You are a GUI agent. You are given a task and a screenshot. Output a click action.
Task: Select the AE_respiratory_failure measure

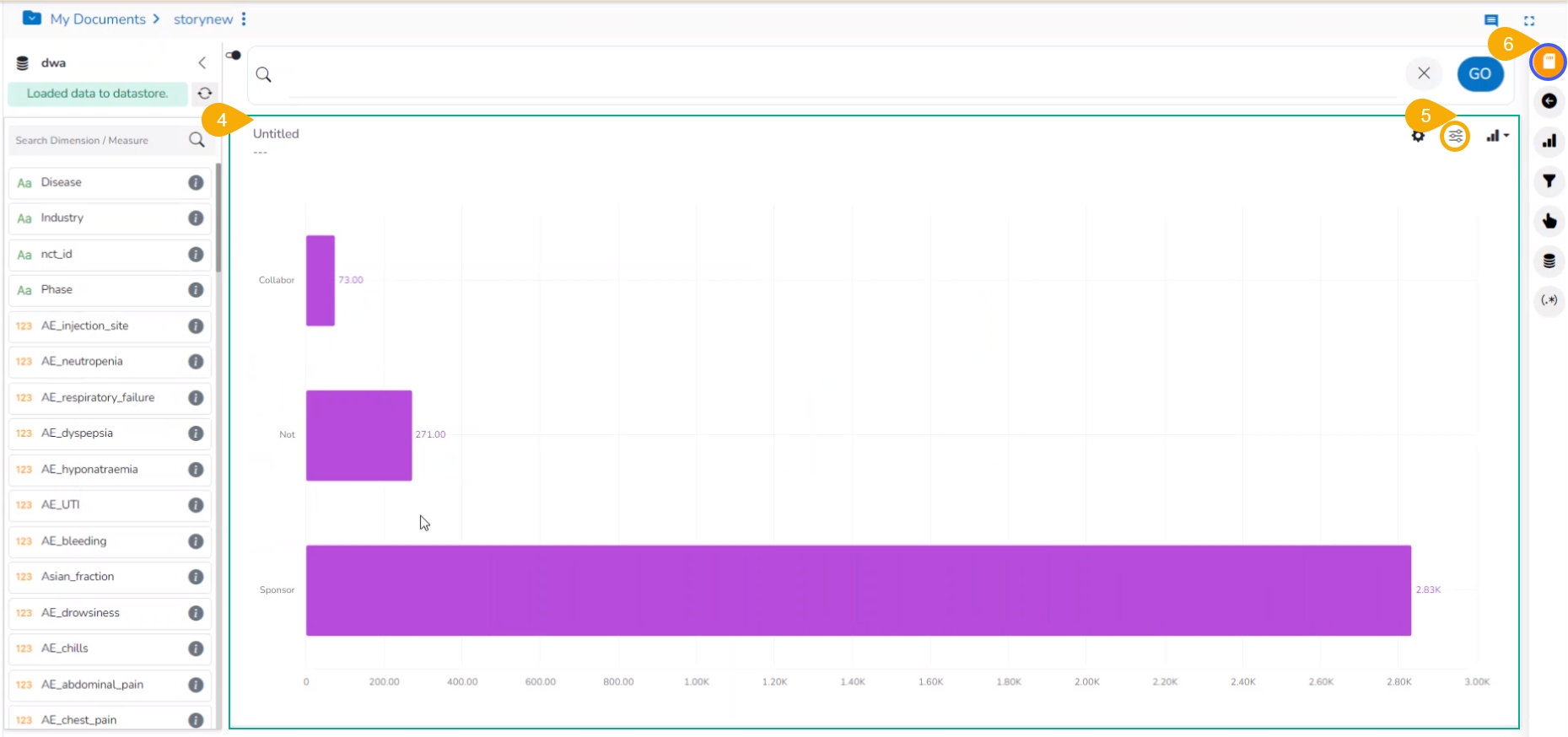110,397
